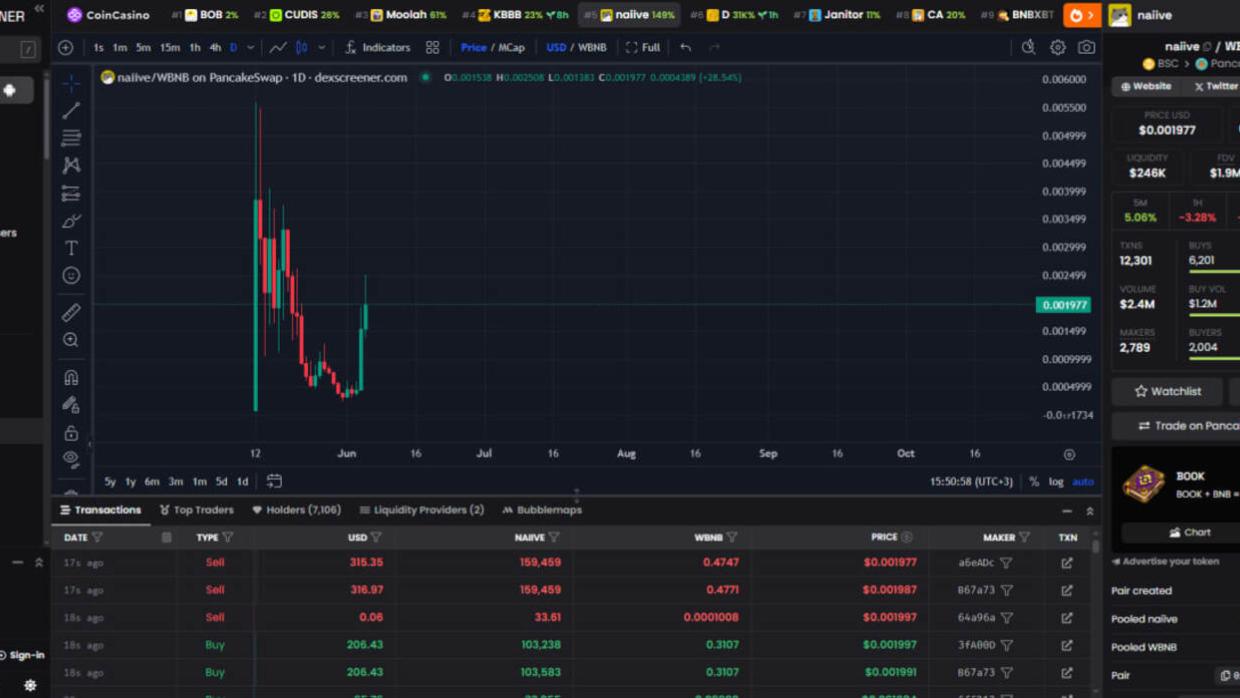Viewport: 1240px width, 698px height.
Task: Select the Text annotation tool
Action: (71, 248)
